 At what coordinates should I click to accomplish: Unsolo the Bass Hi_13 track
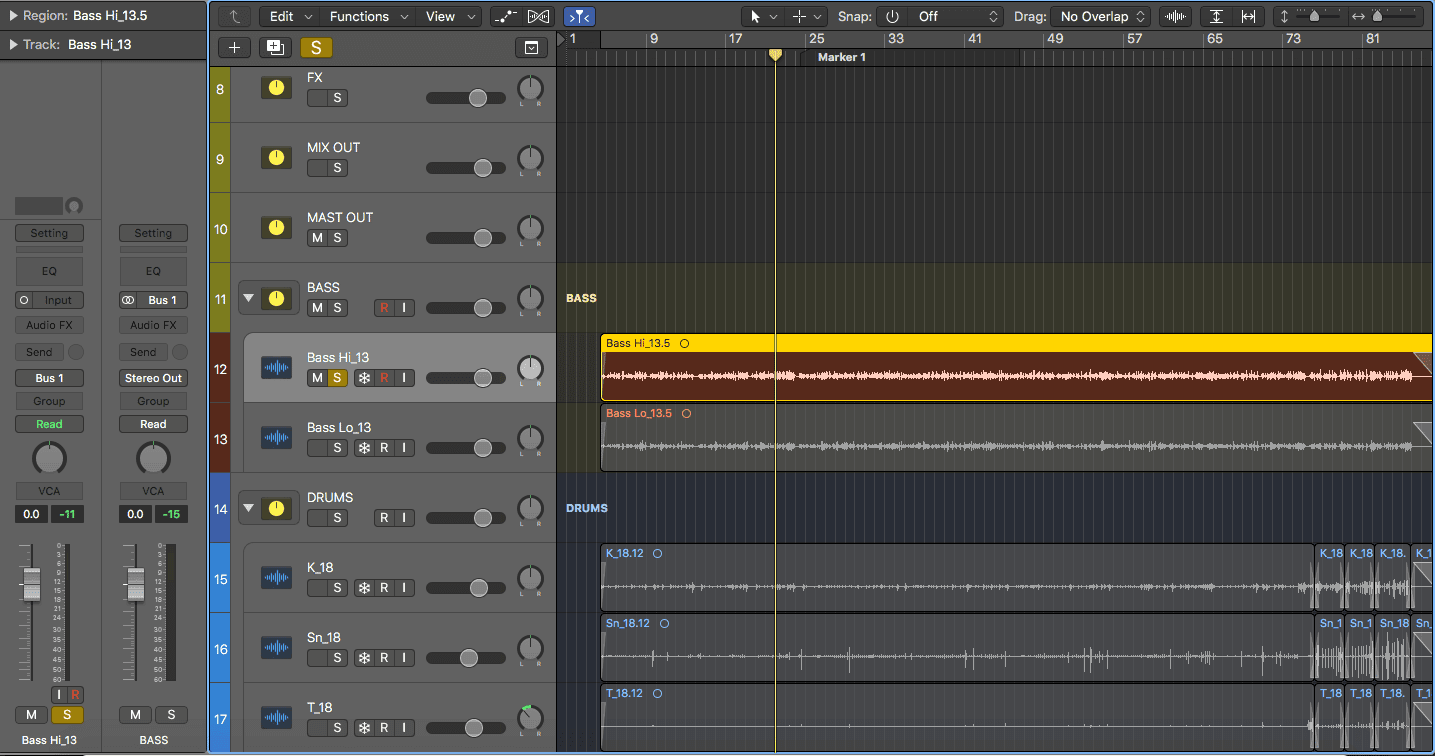(x=338, y=378)
